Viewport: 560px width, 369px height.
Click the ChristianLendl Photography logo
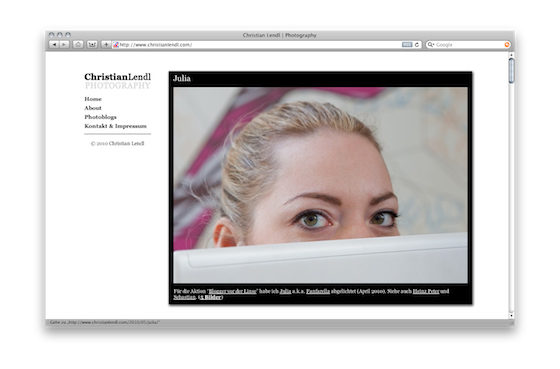click(x=118, y=81)
